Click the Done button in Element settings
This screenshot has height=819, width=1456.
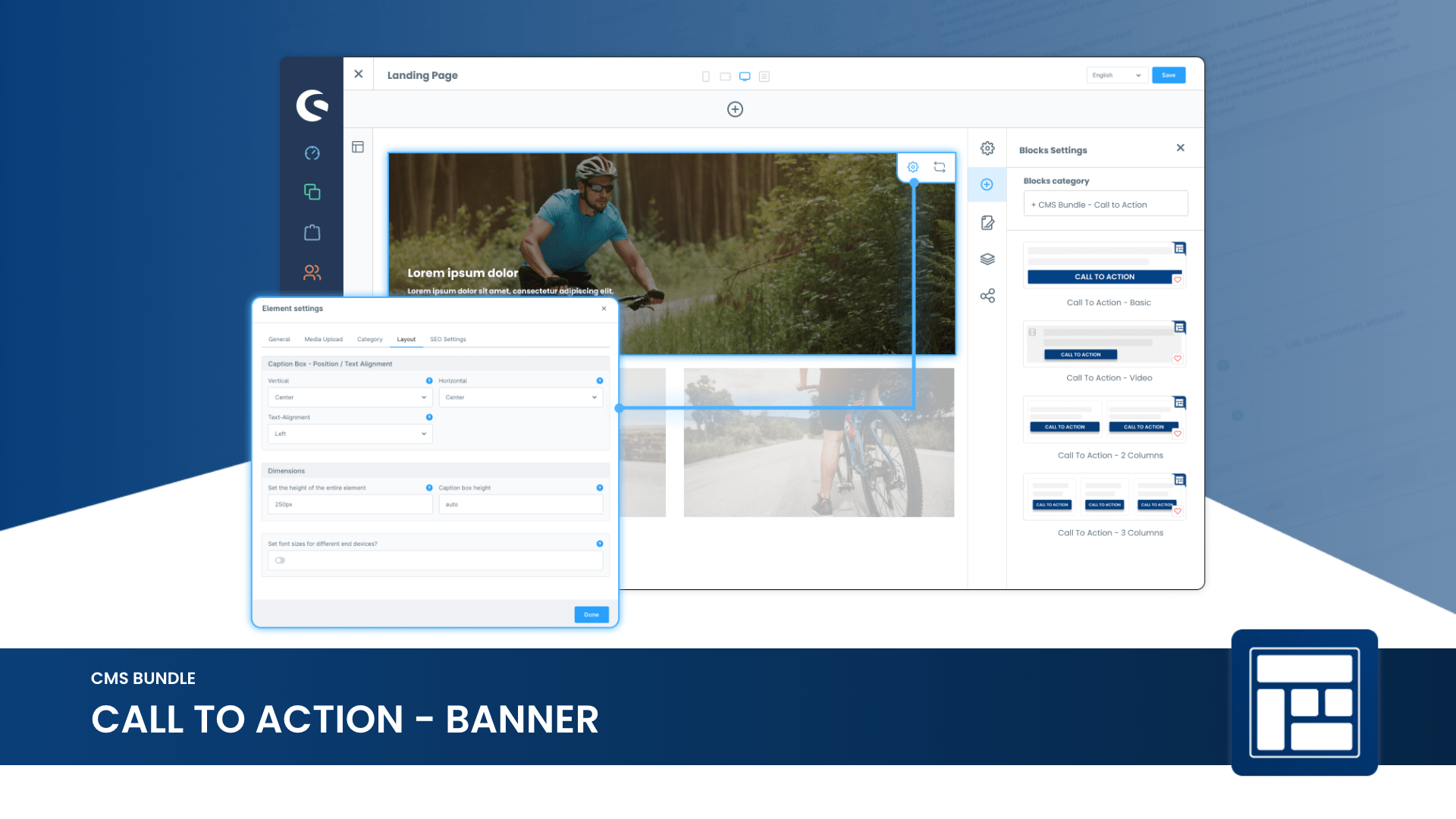coord(591,614)
